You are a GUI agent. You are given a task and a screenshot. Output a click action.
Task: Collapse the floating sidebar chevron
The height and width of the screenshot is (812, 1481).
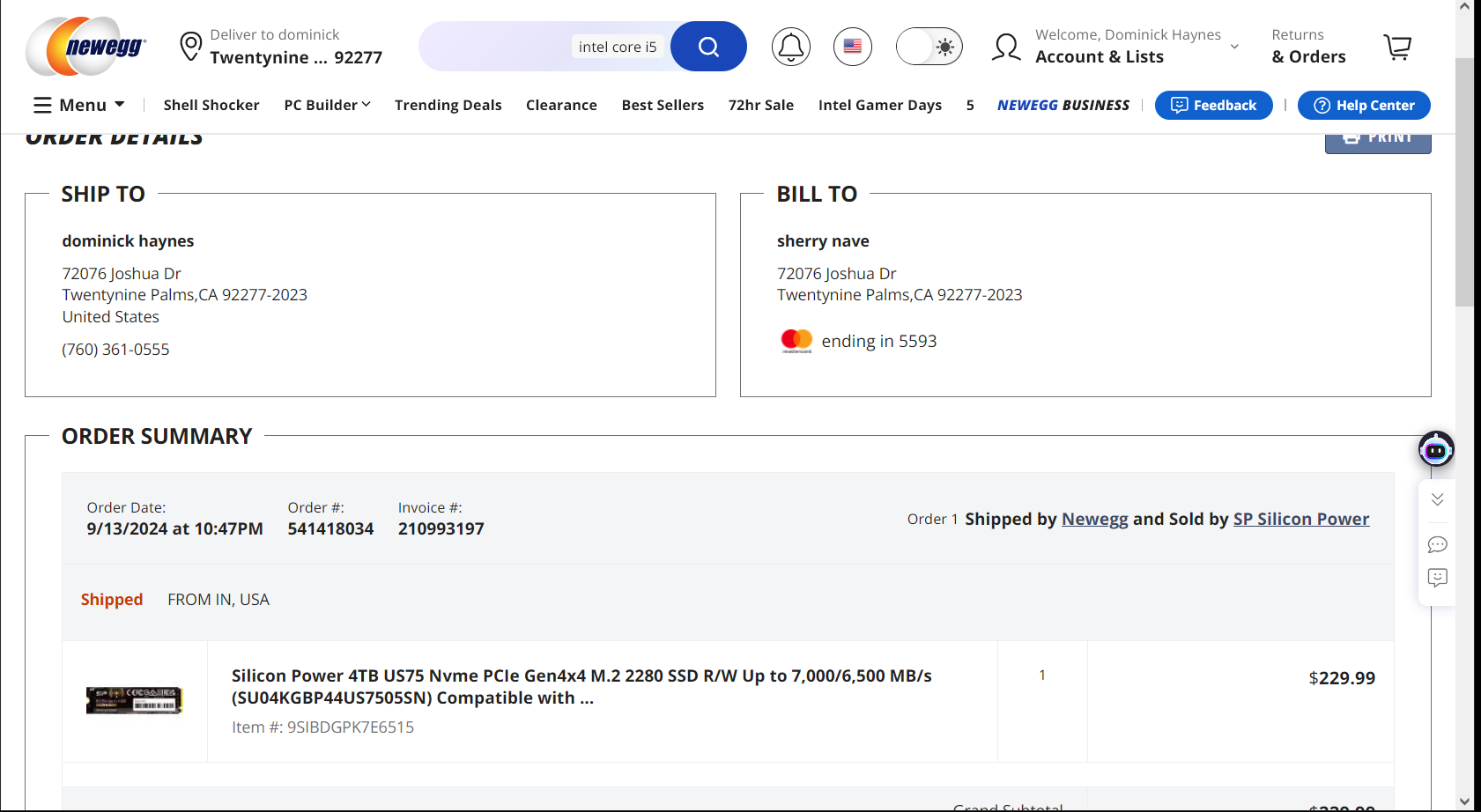coord(1437,499)
